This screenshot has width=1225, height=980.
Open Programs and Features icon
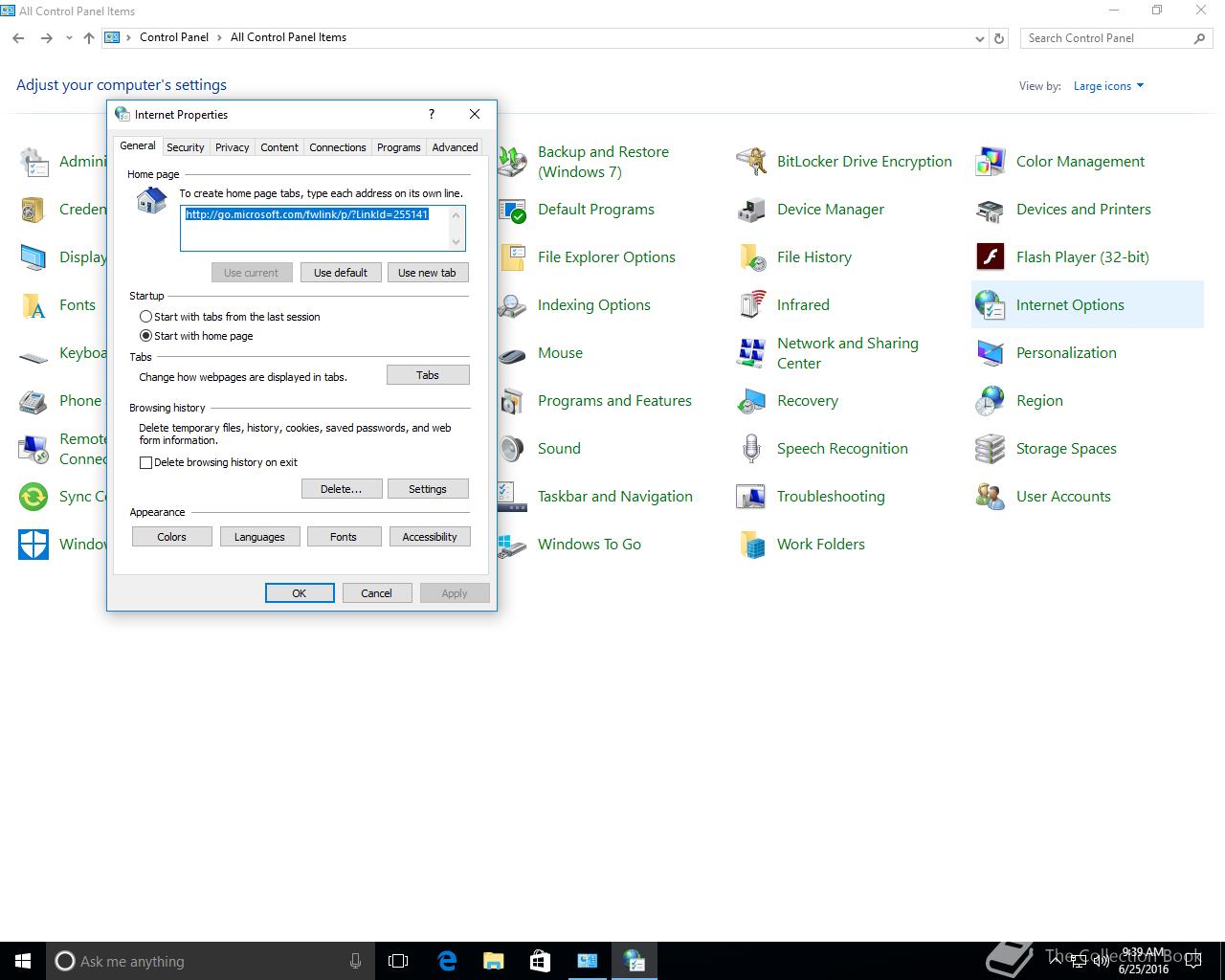tap(512, 401)
